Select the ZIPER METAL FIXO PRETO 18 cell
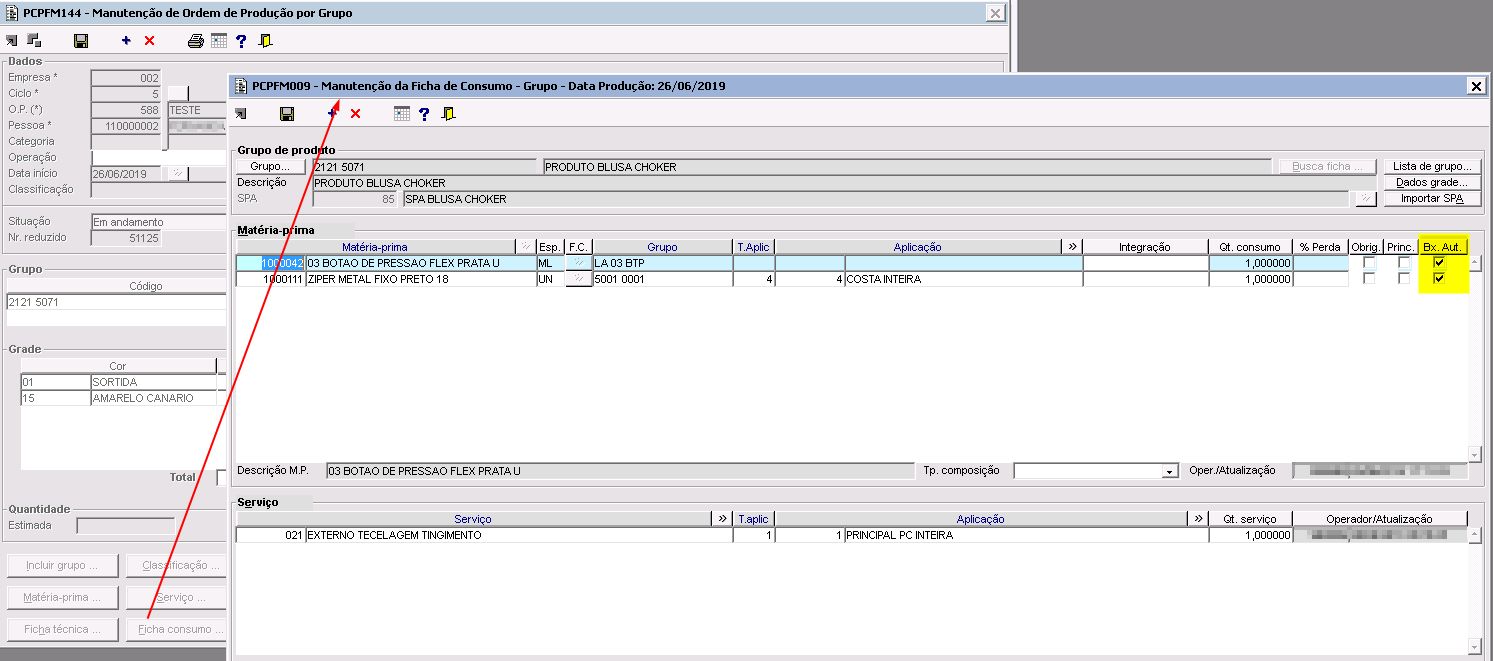Viewport: 1493px width, 661px height. [420, 279]
